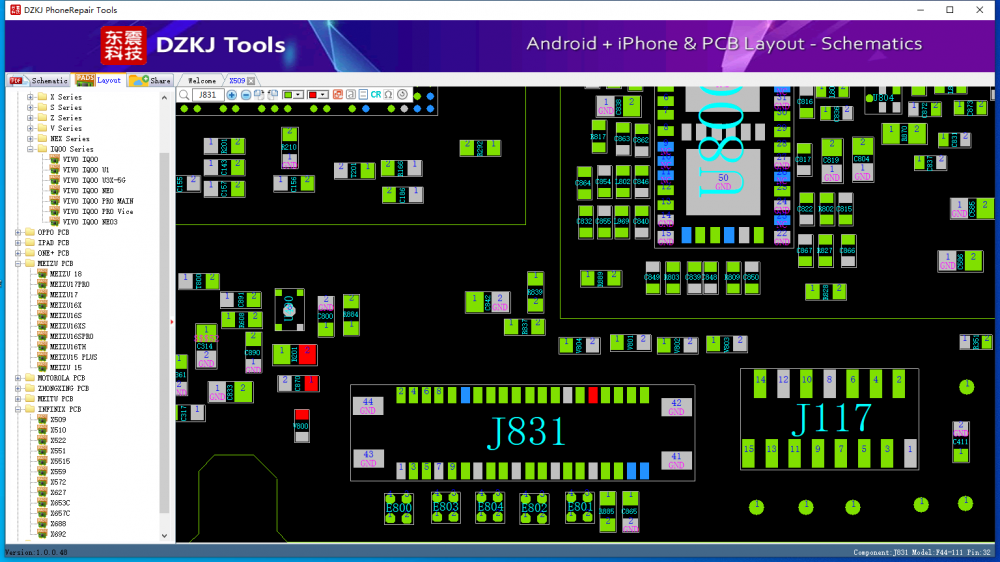Expand the OPPO PCB folder
Viewport: 1000px width, 562px height.
(18, 232)
